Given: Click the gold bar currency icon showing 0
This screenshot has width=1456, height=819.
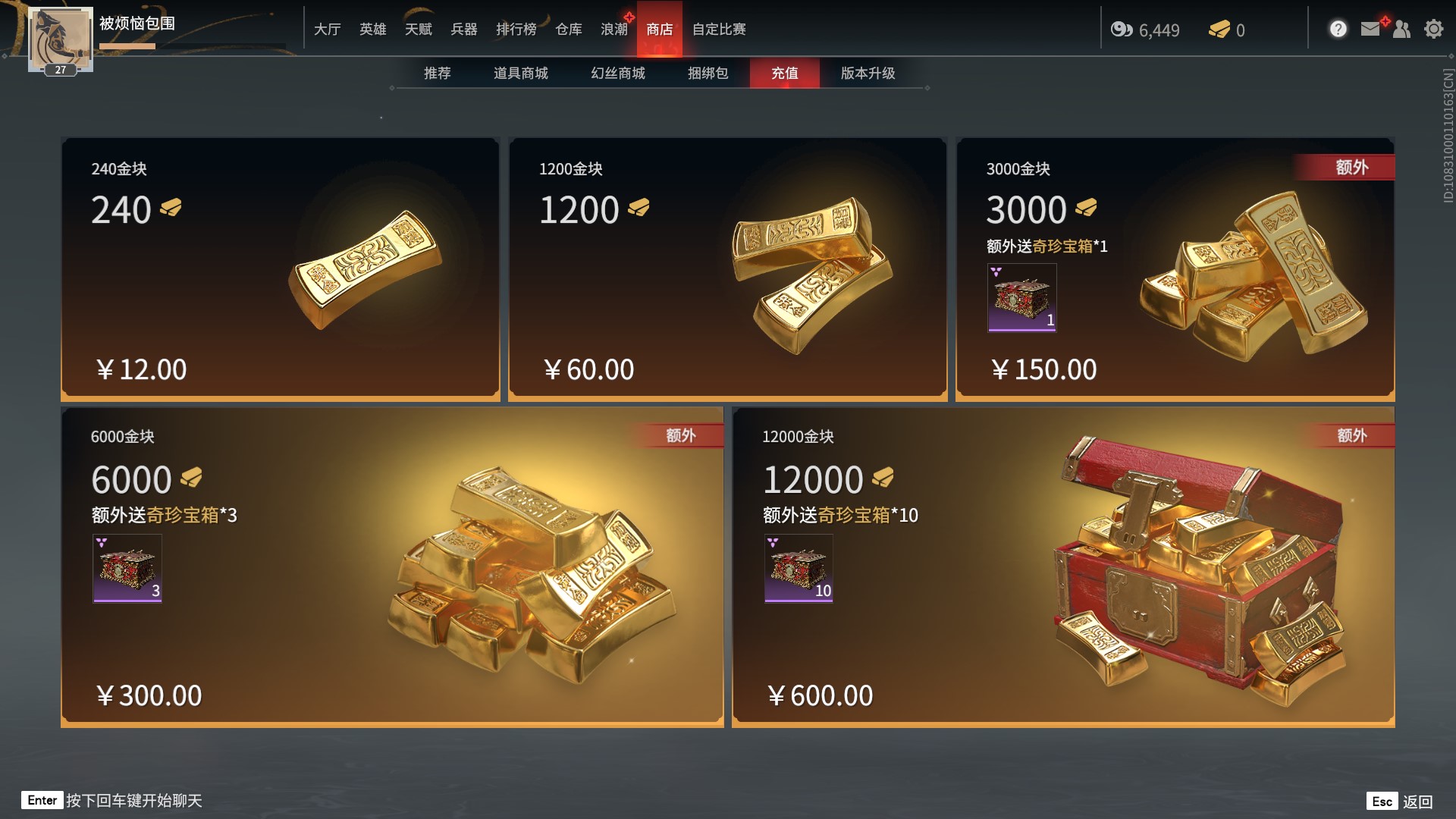Looking at the screenshot, I should pyautogui.click(x=1219, y=30).
